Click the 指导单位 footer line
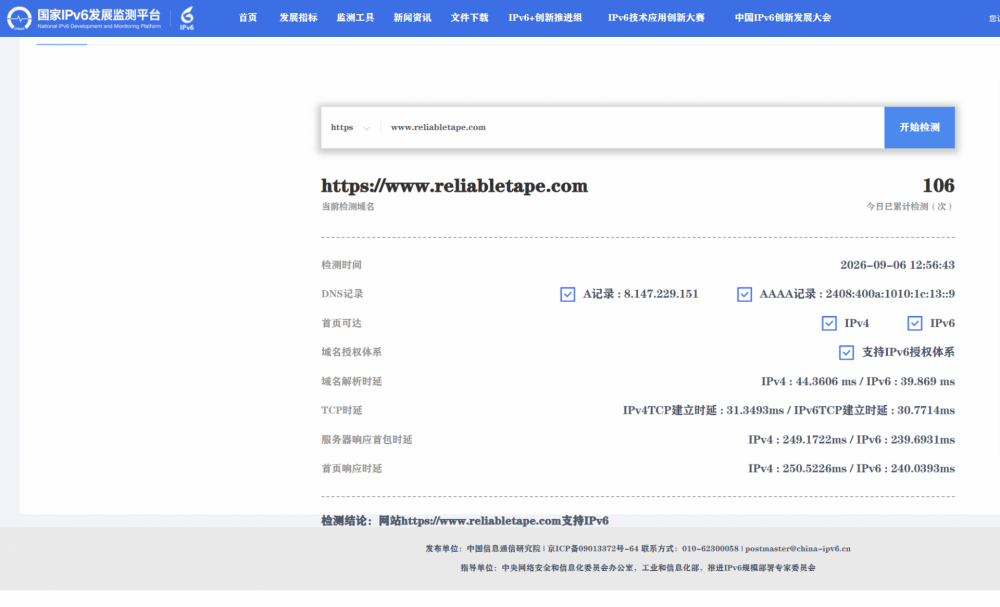 click(x=638, y=567)
